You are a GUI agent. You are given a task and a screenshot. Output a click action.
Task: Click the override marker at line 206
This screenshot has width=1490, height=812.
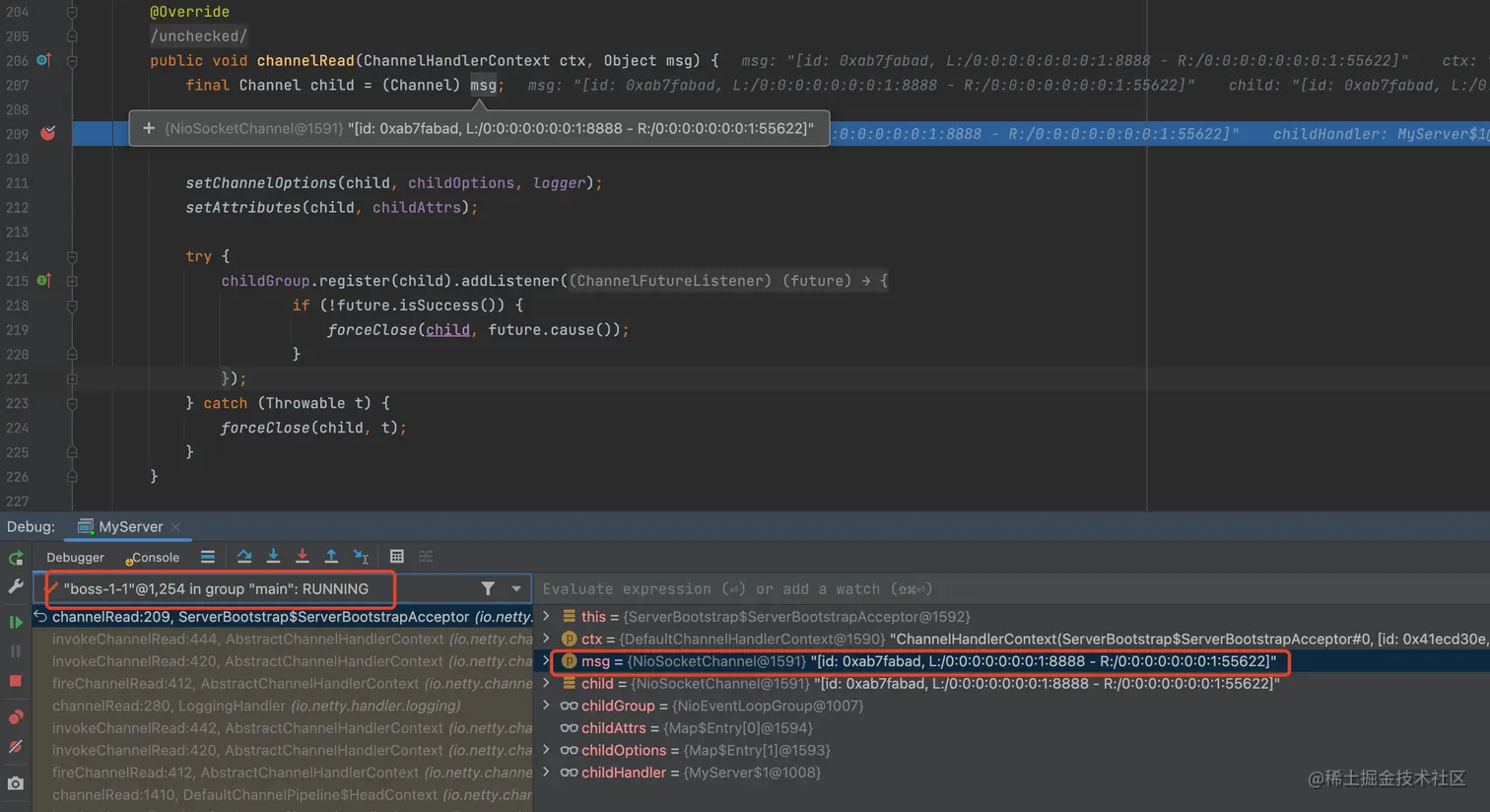[x=43, y=60]
